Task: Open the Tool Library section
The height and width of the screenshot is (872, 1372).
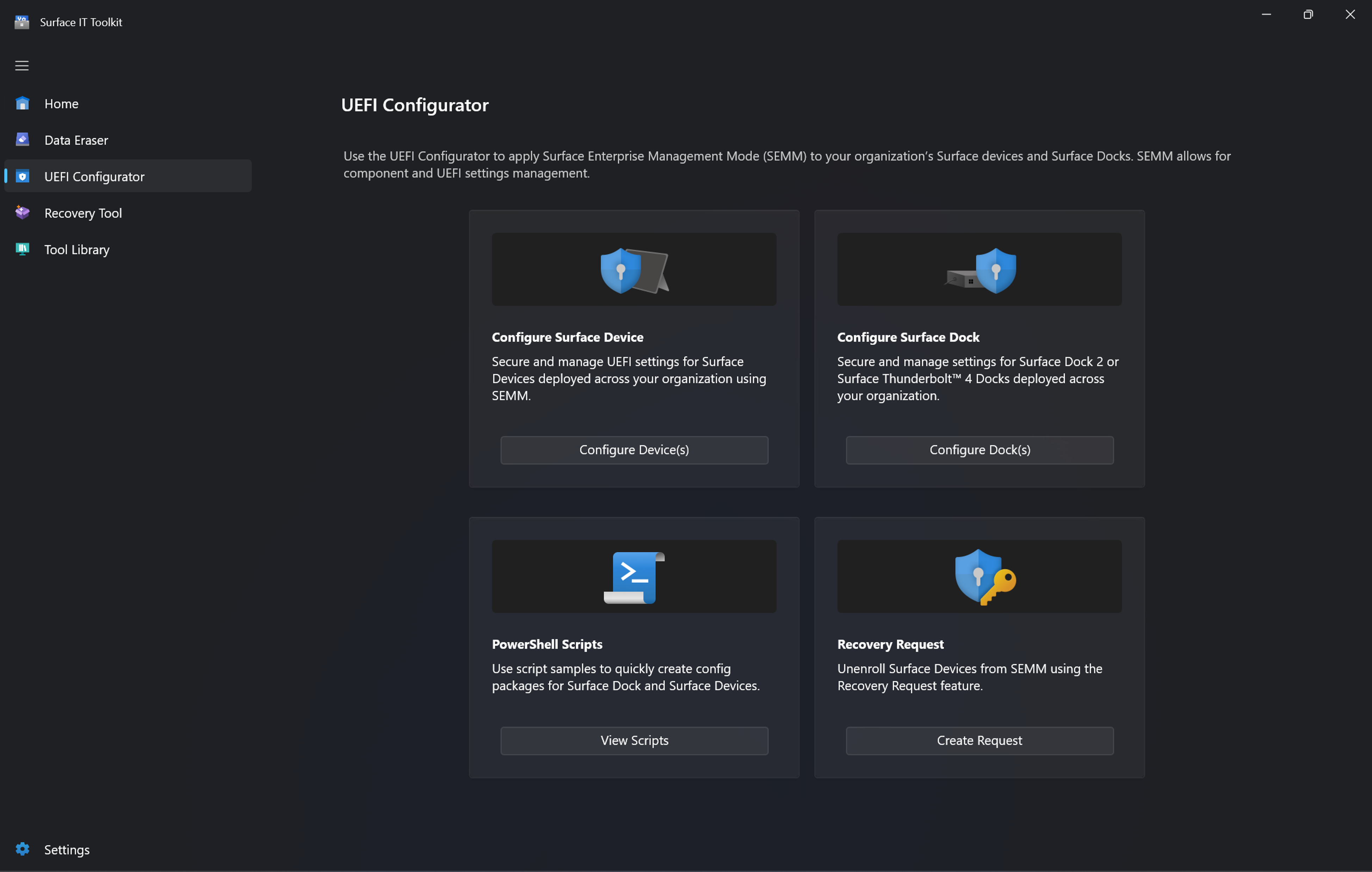Action: pyautogui.click(x=77, y=249)
